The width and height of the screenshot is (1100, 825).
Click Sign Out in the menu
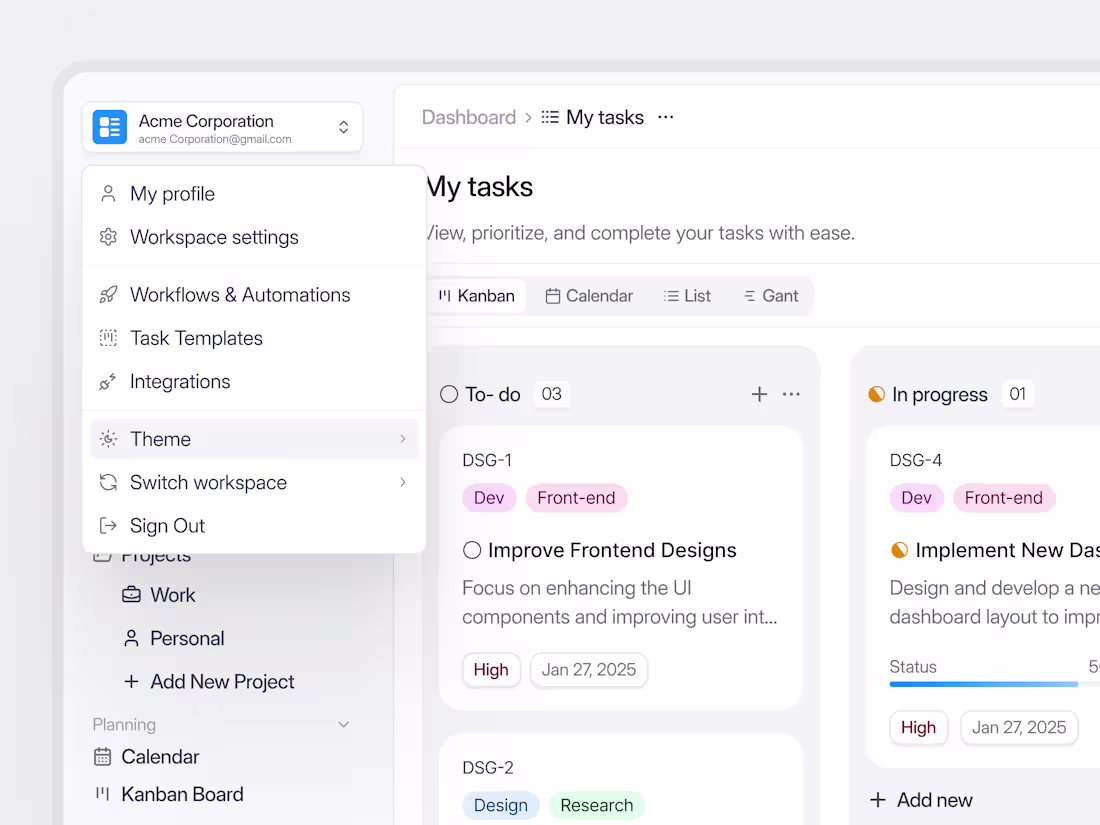(x=165, y=525)
